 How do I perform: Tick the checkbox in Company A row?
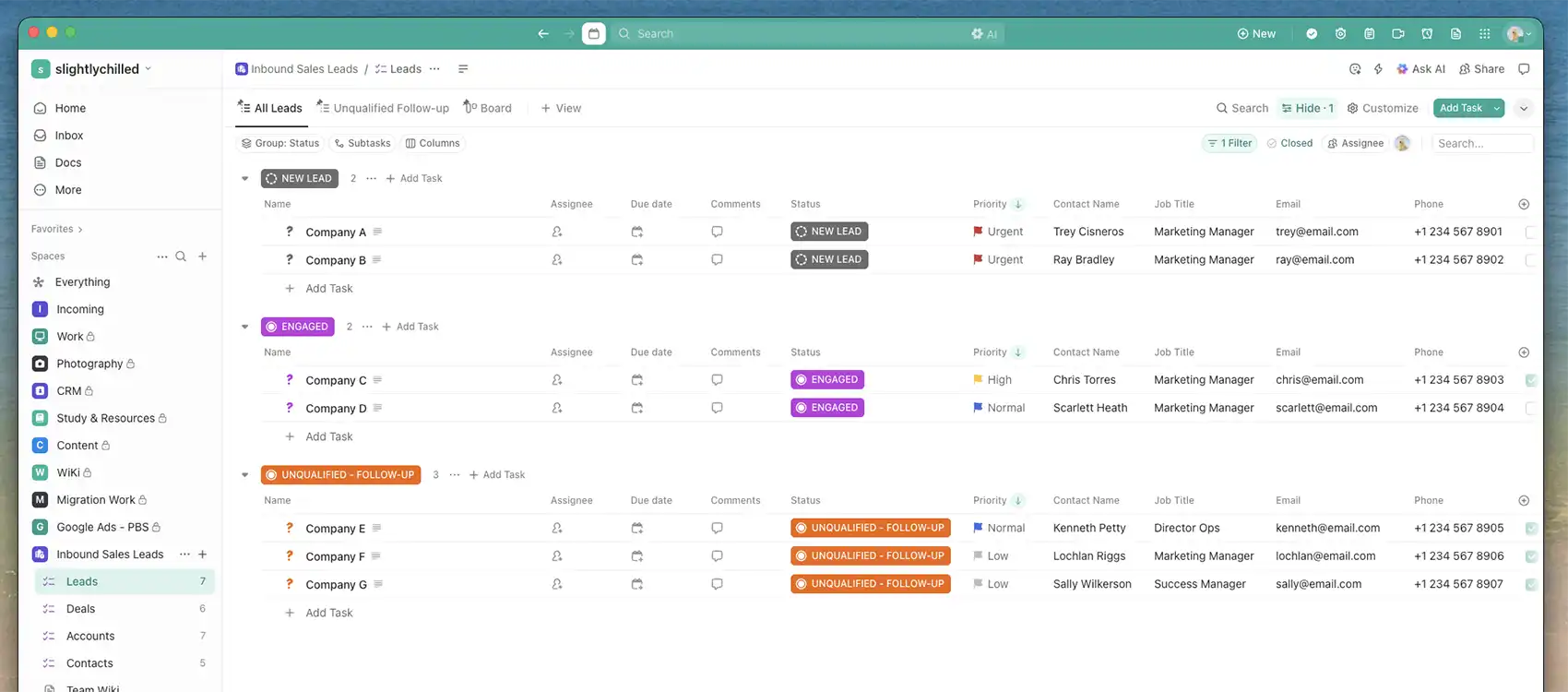point(1530,233)
